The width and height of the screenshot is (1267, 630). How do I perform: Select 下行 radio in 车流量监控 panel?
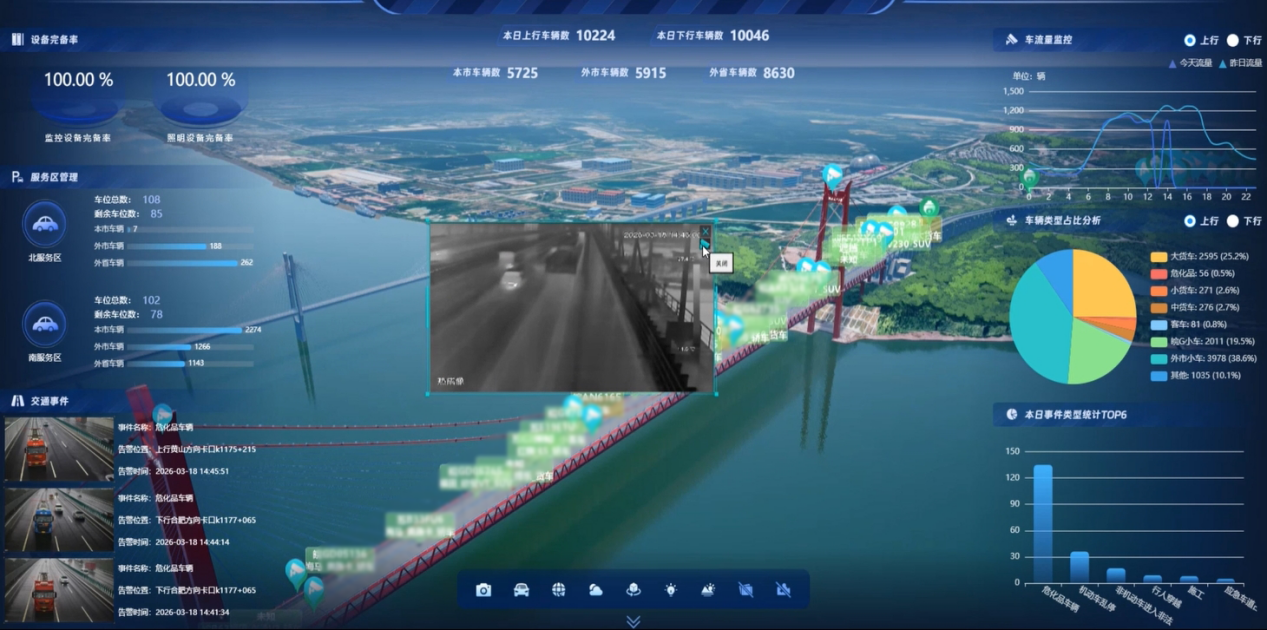(x=1233, y=40)
